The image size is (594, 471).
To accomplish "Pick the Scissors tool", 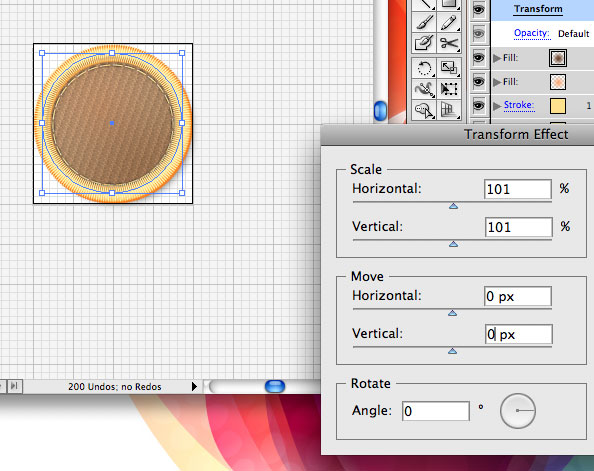I will tap(449, 43).
